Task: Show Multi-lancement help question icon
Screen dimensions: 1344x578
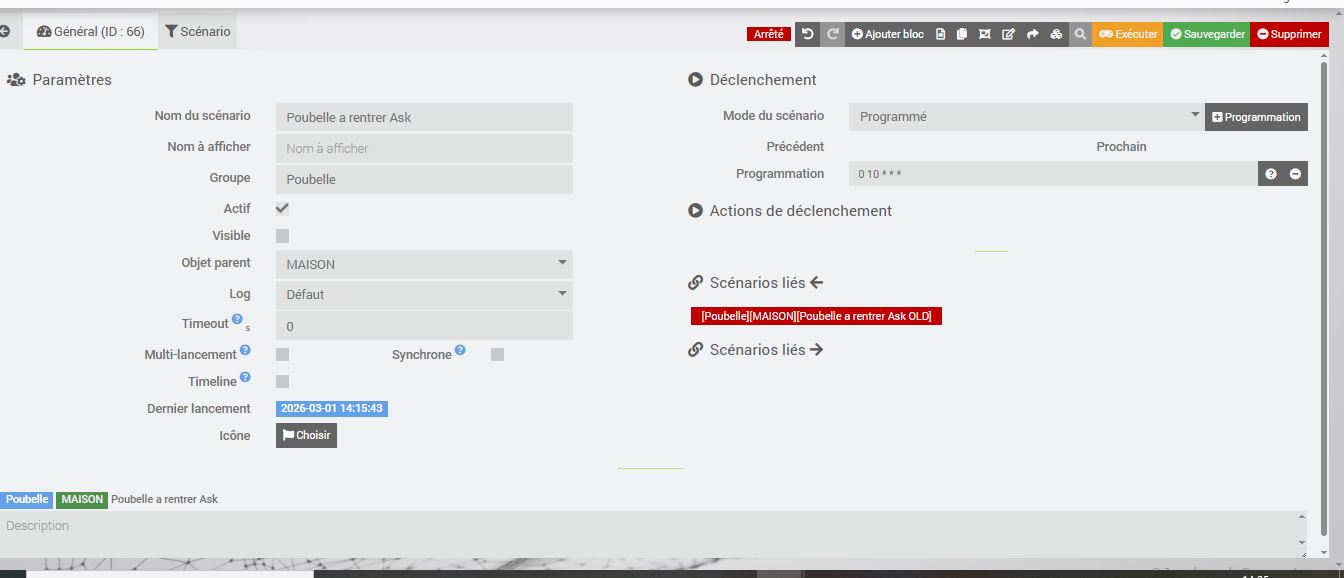Action: [245, 351]
